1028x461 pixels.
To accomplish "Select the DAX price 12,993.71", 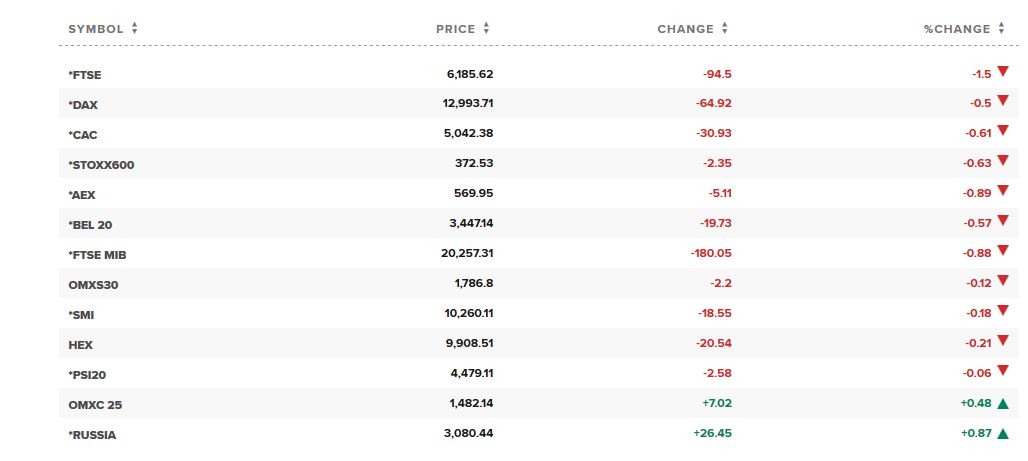I will [x=468, y=103].
